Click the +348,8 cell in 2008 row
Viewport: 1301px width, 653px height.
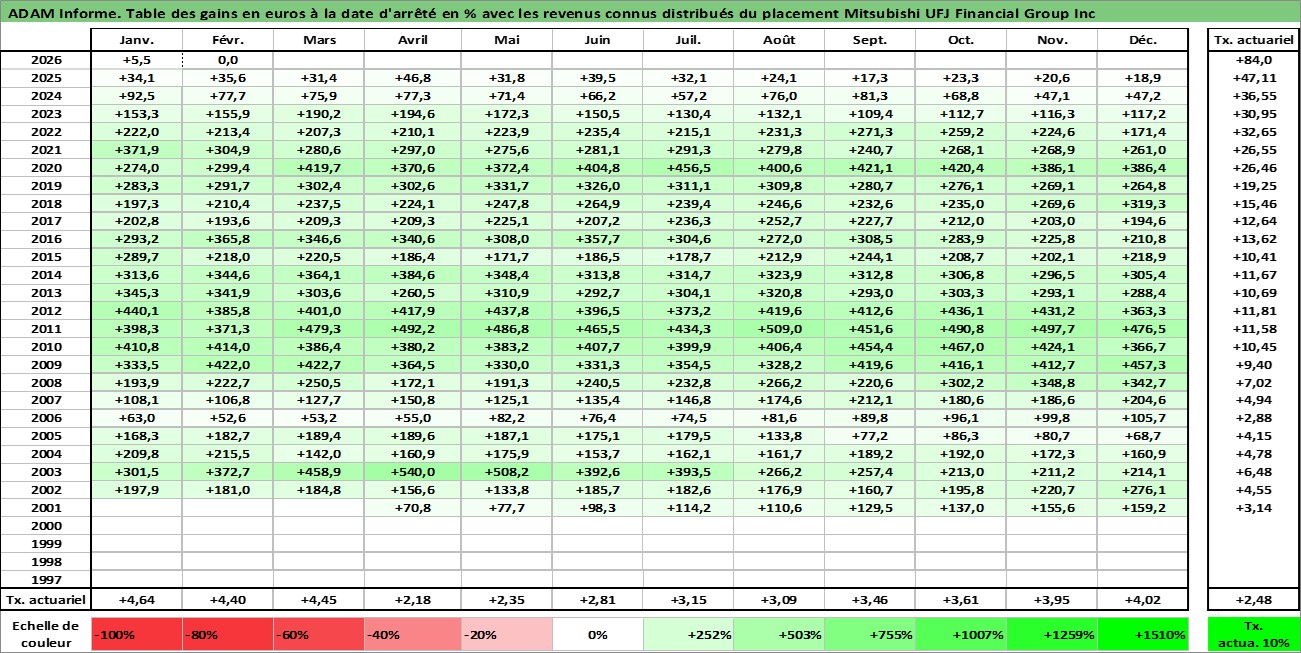point(1051,382)
